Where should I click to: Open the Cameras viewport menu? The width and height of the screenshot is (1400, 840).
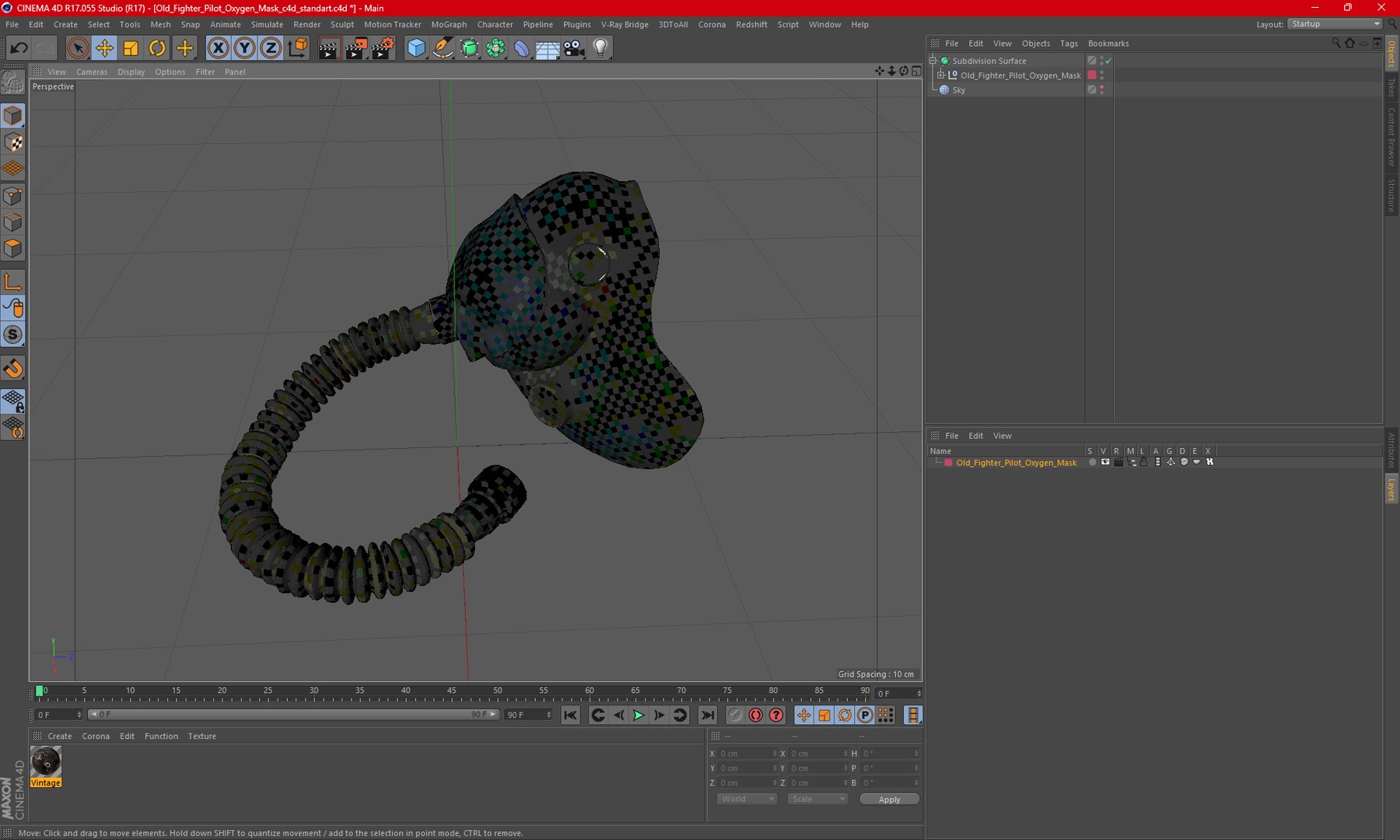pyautogui.click(x=92, y=72)
